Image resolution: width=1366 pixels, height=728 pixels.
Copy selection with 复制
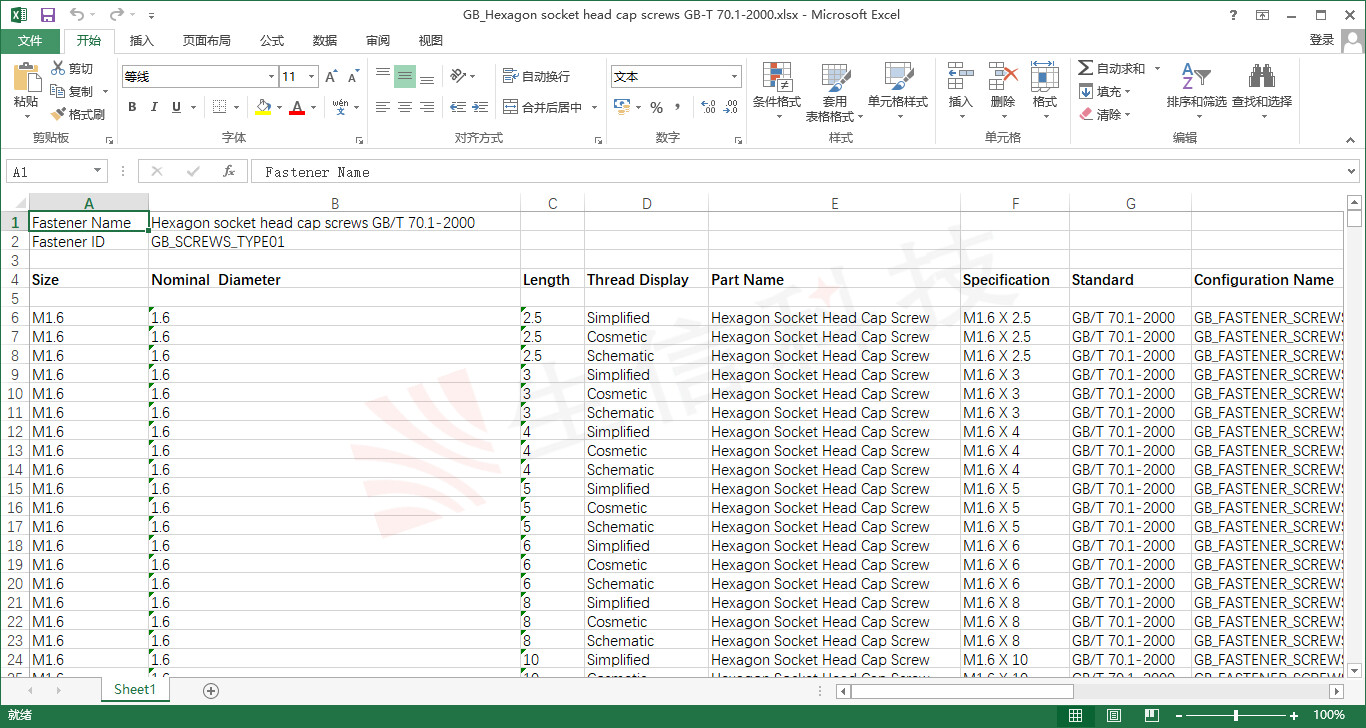pos(72,91)
